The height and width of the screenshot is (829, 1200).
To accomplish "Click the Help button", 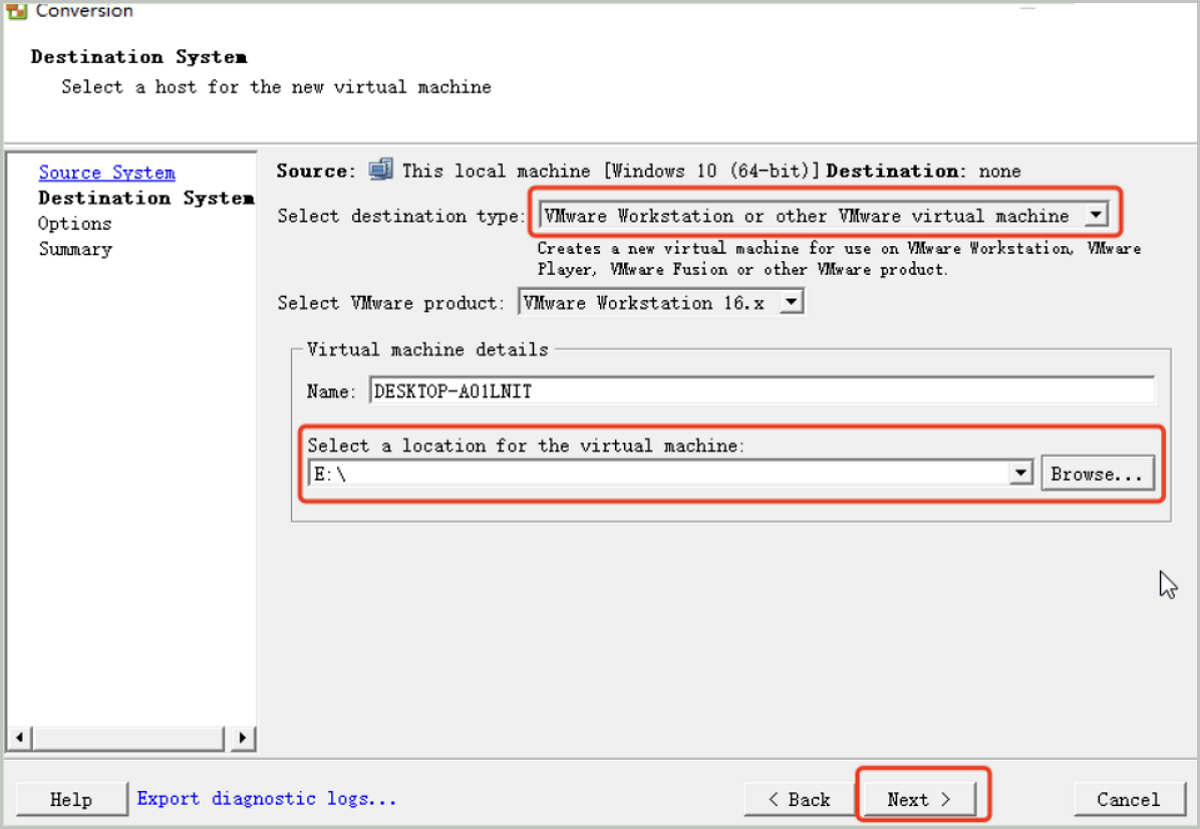I will pyautogui.click(x=71, y=799).
